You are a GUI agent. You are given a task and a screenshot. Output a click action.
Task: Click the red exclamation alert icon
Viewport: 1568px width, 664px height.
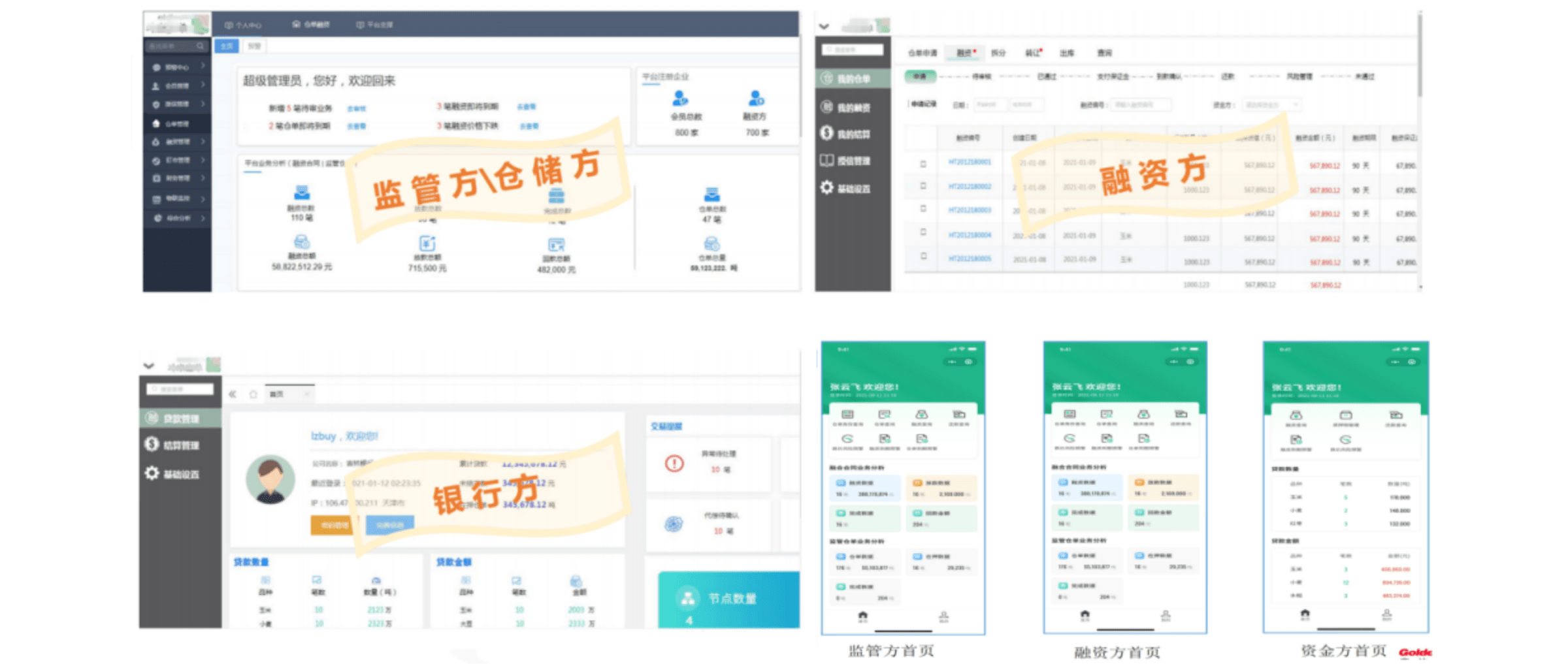[674, 464]
